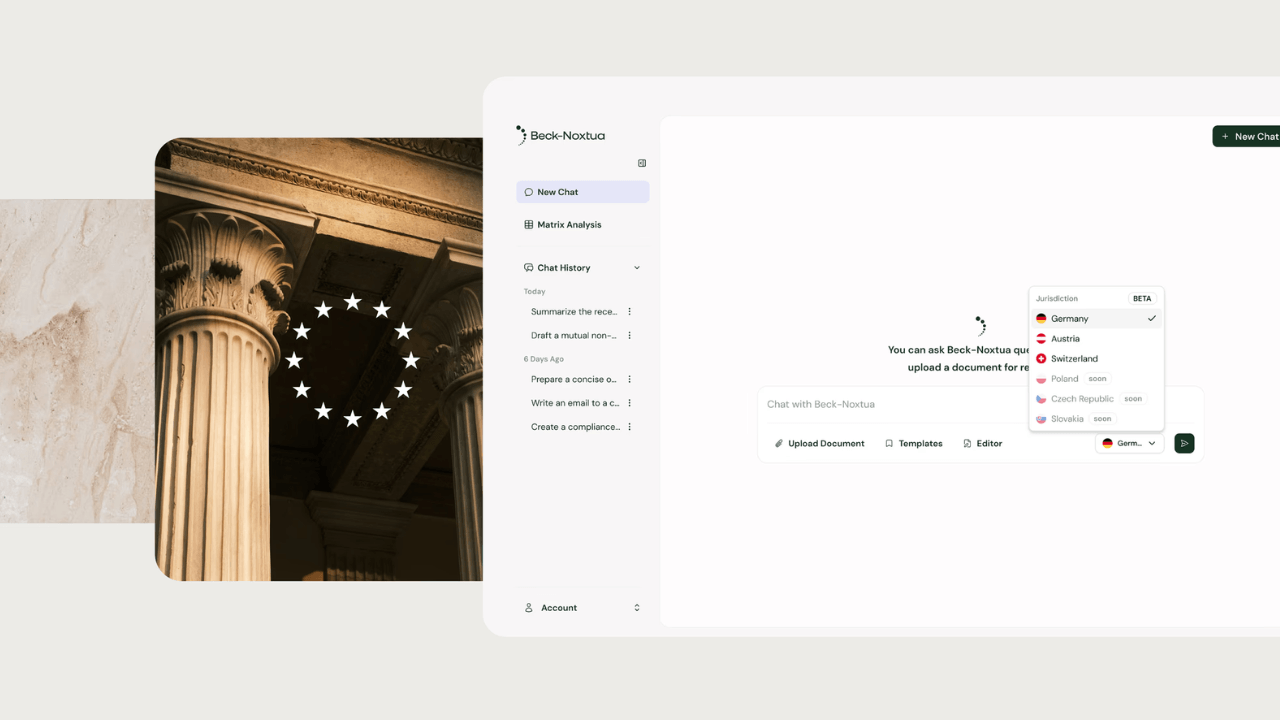The width and height of the screenshot is (1280, 720).
Task: Click the Beck-Noxtua logo icon
Action: [x=521, y=135]
